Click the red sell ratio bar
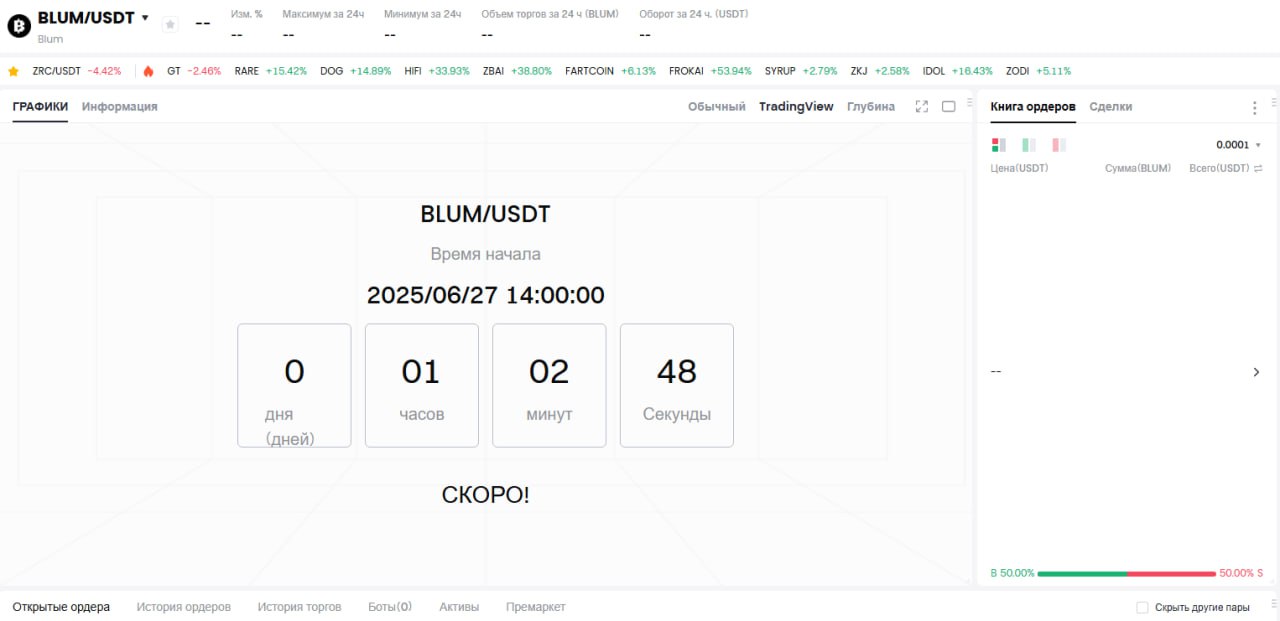The height and width of the screenshot is (621, 1280). point(1171,574)
